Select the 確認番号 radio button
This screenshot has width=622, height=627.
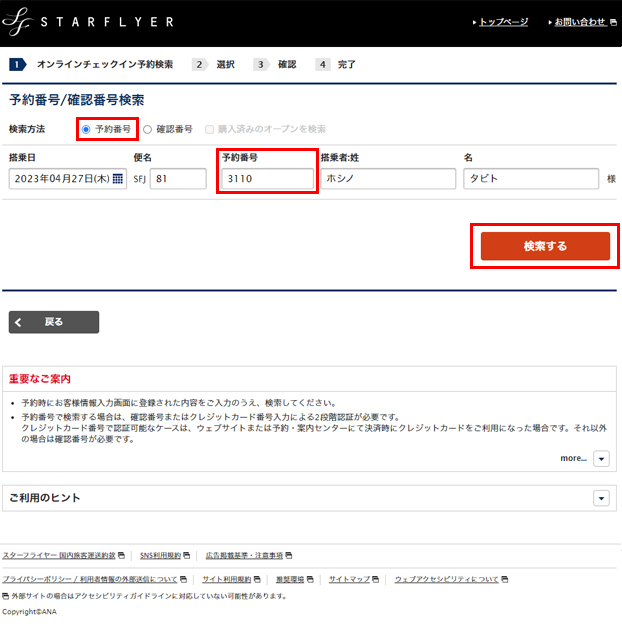tap(148, 129)
